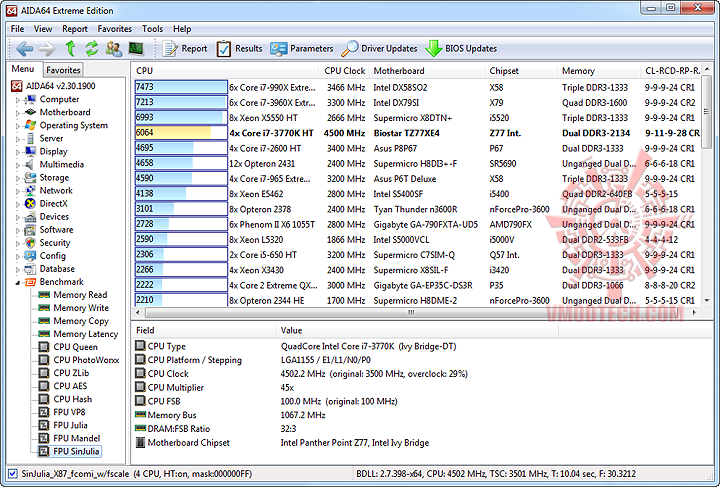Click the horizontal scrollbar of results list
720x487 pixels.
coord(411,313)
